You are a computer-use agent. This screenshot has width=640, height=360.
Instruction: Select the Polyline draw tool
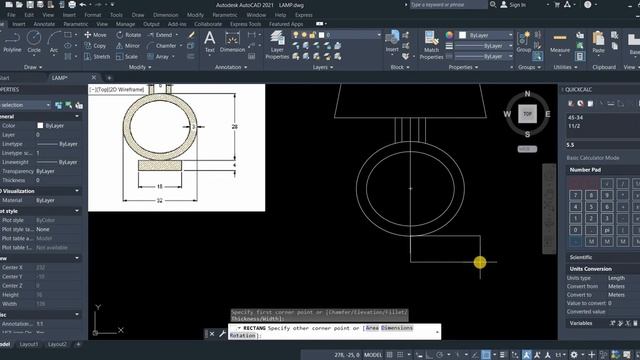click(12, 42)
